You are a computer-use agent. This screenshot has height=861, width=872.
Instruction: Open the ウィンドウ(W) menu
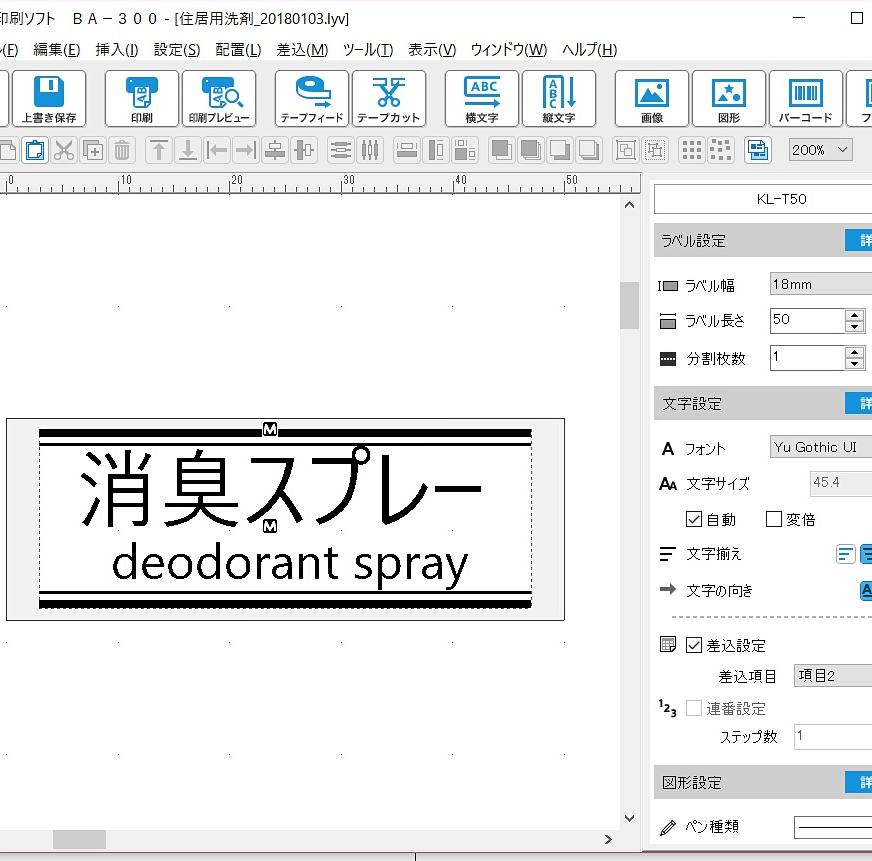pyautogui.click(x=509, y=50)
